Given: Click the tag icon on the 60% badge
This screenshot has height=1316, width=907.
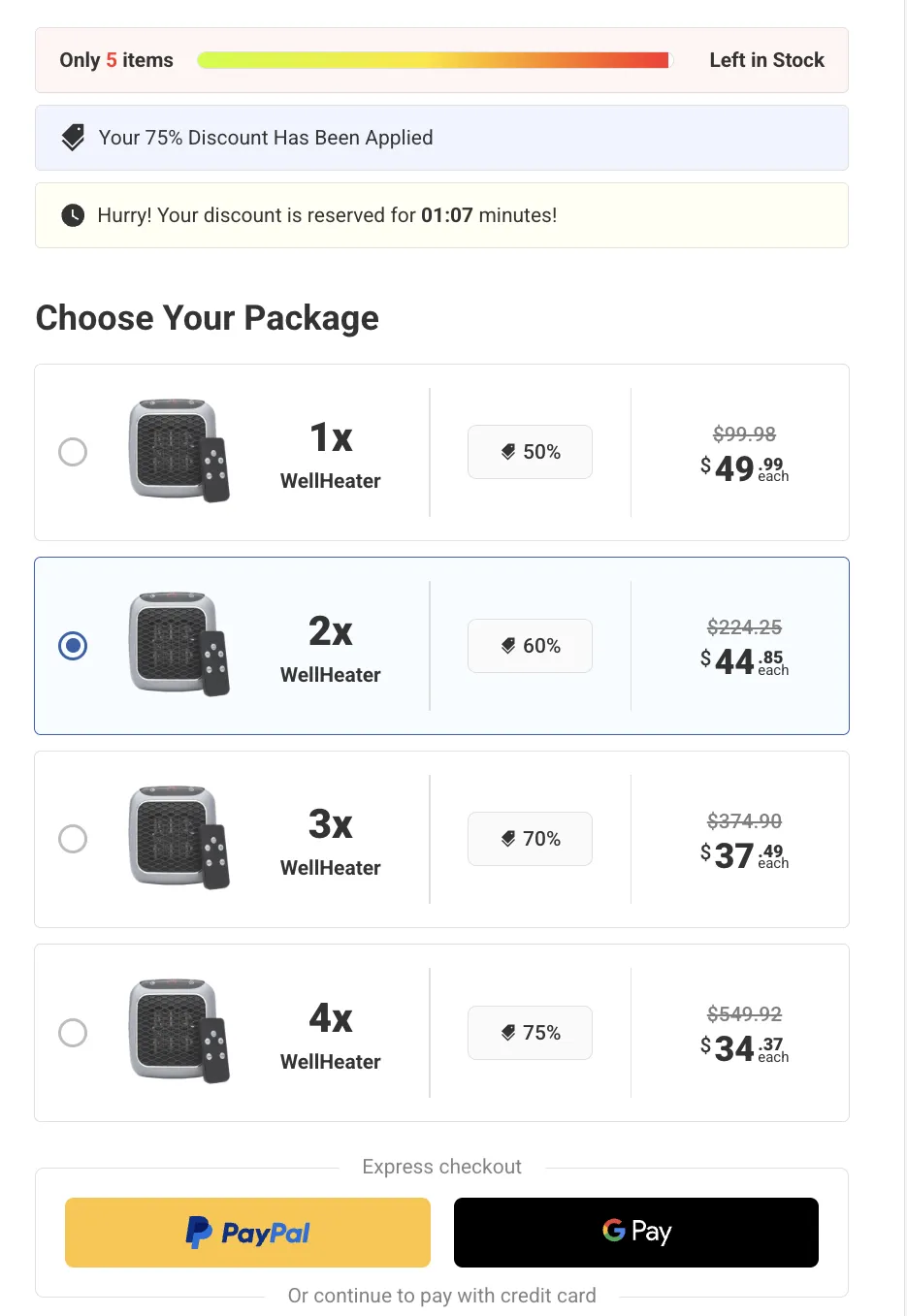Looking at the screenshot, I should point(508,645).
